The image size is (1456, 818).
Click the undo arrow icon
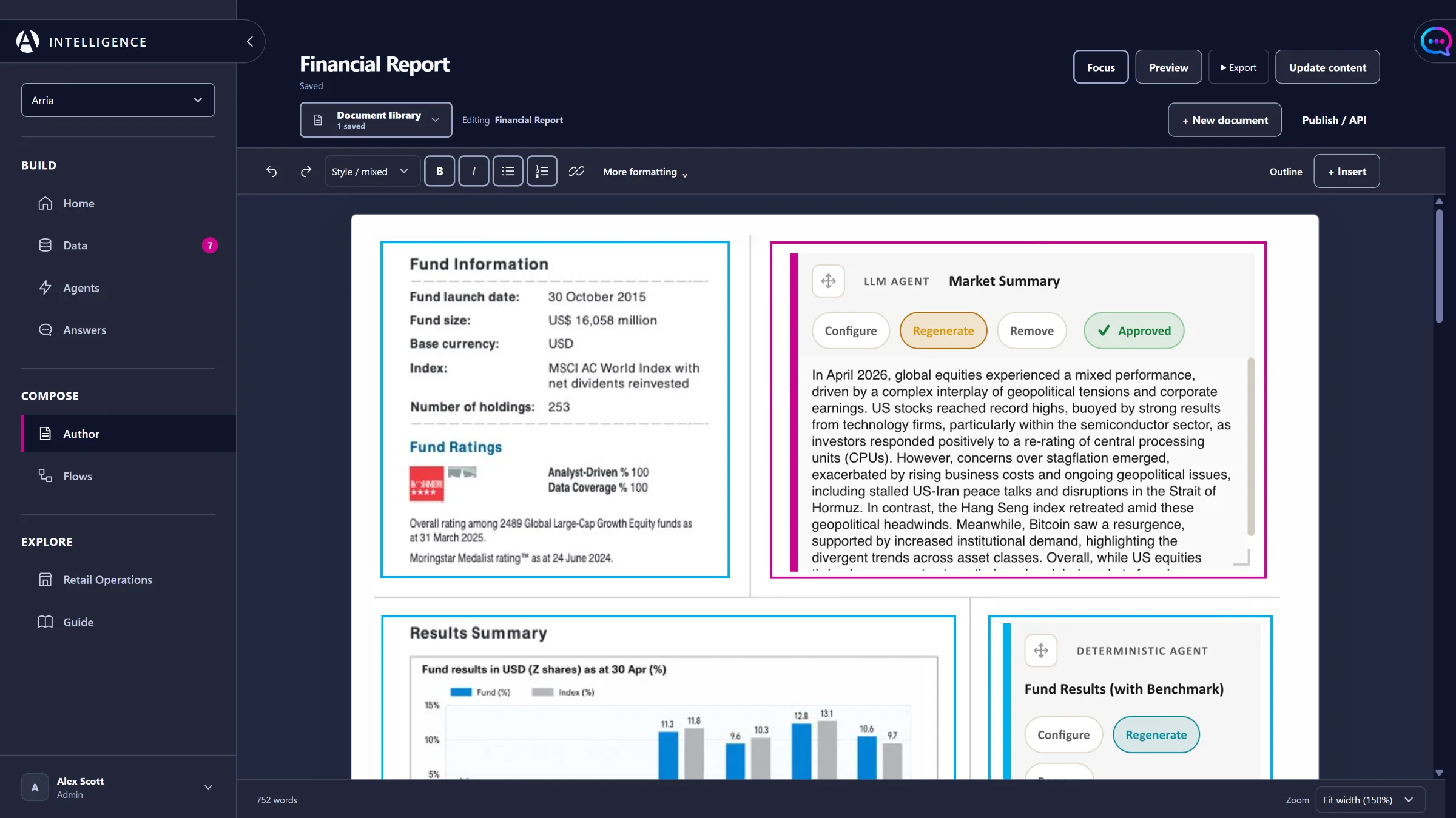coord(271,172)
